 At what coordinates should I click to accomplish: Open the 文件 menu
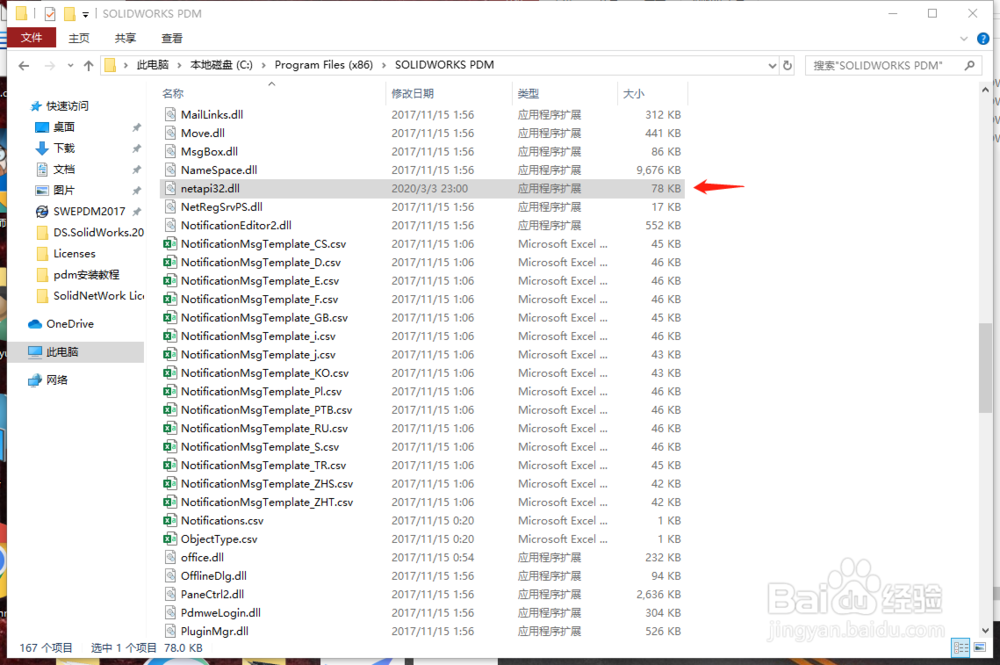pos(31,38)
